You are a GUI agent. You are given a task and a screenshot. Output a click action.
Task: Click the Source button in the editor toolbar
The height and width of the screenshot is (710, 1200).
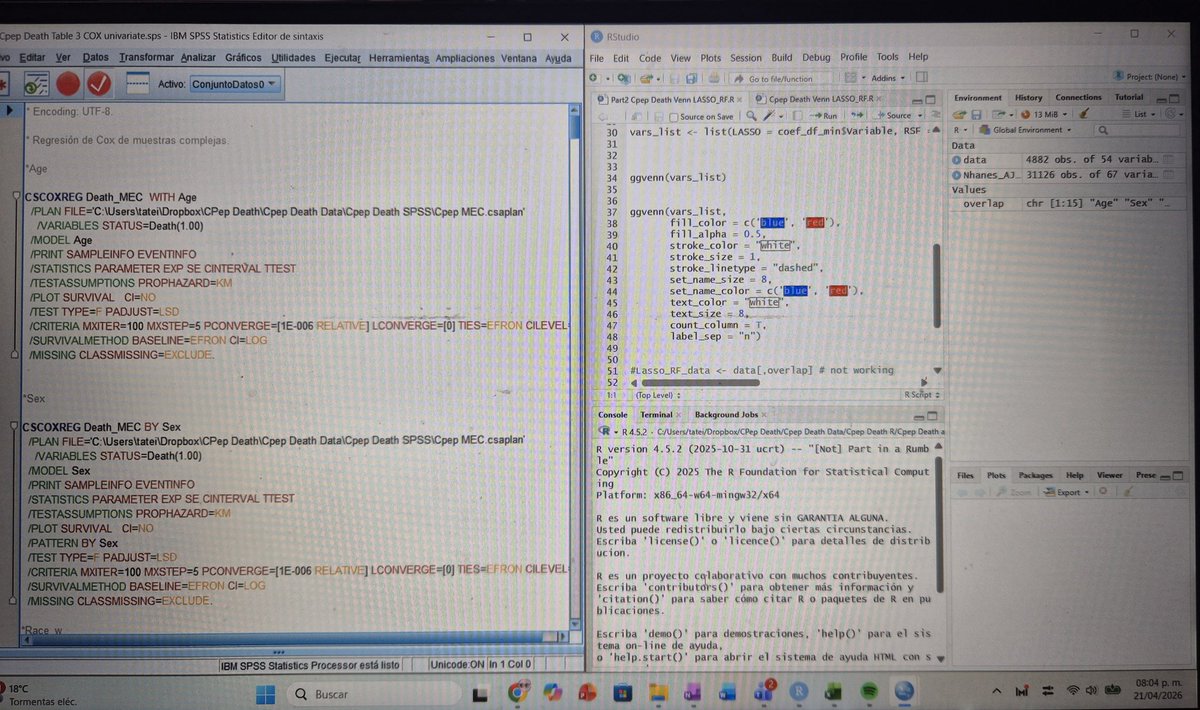pos(892,116)
